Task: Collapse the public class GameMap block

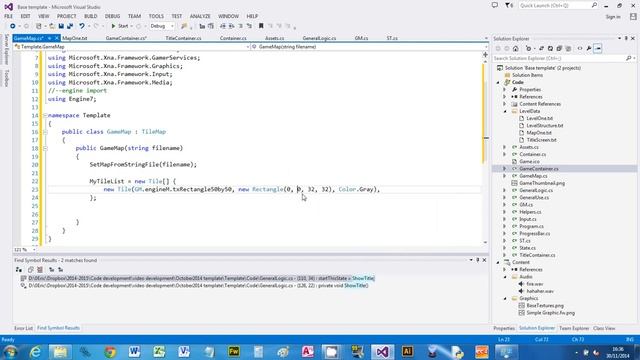Action: pyautogui.click(x=45, y=132)
